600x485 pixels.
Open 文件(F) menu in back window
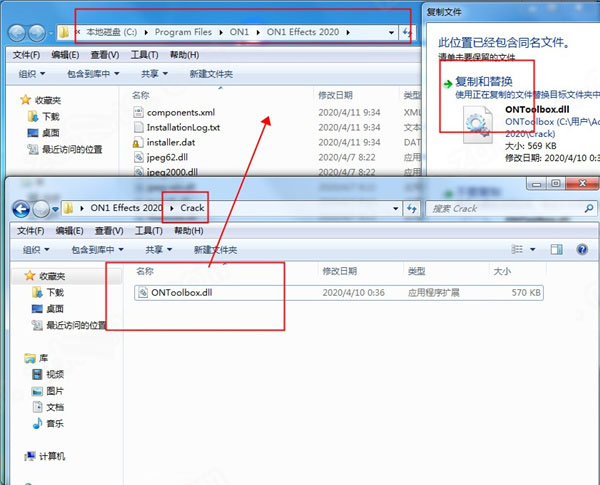click(26, 55)
